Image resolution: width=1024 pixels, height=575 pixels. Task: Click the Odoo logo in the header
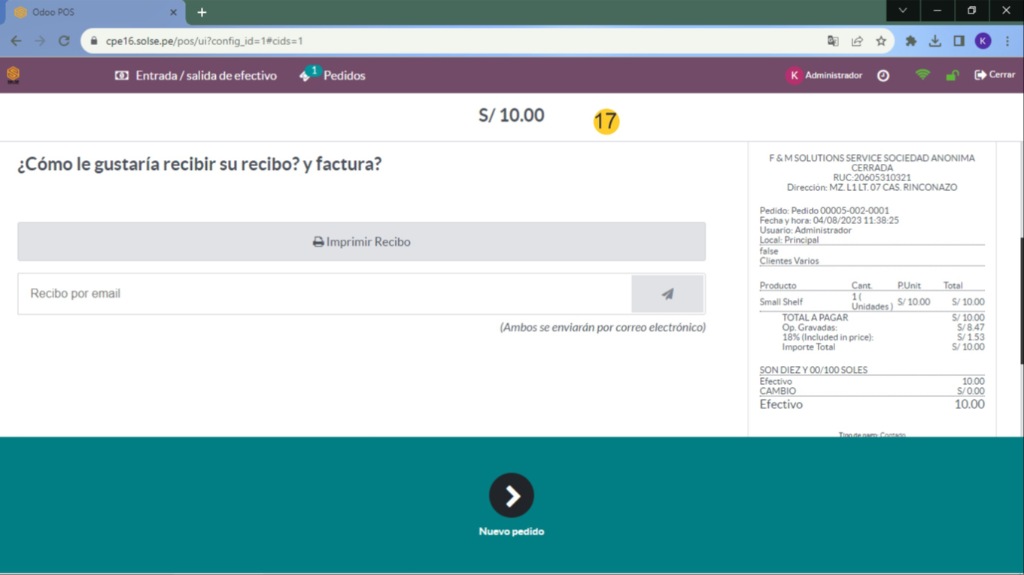click(13, 75)
